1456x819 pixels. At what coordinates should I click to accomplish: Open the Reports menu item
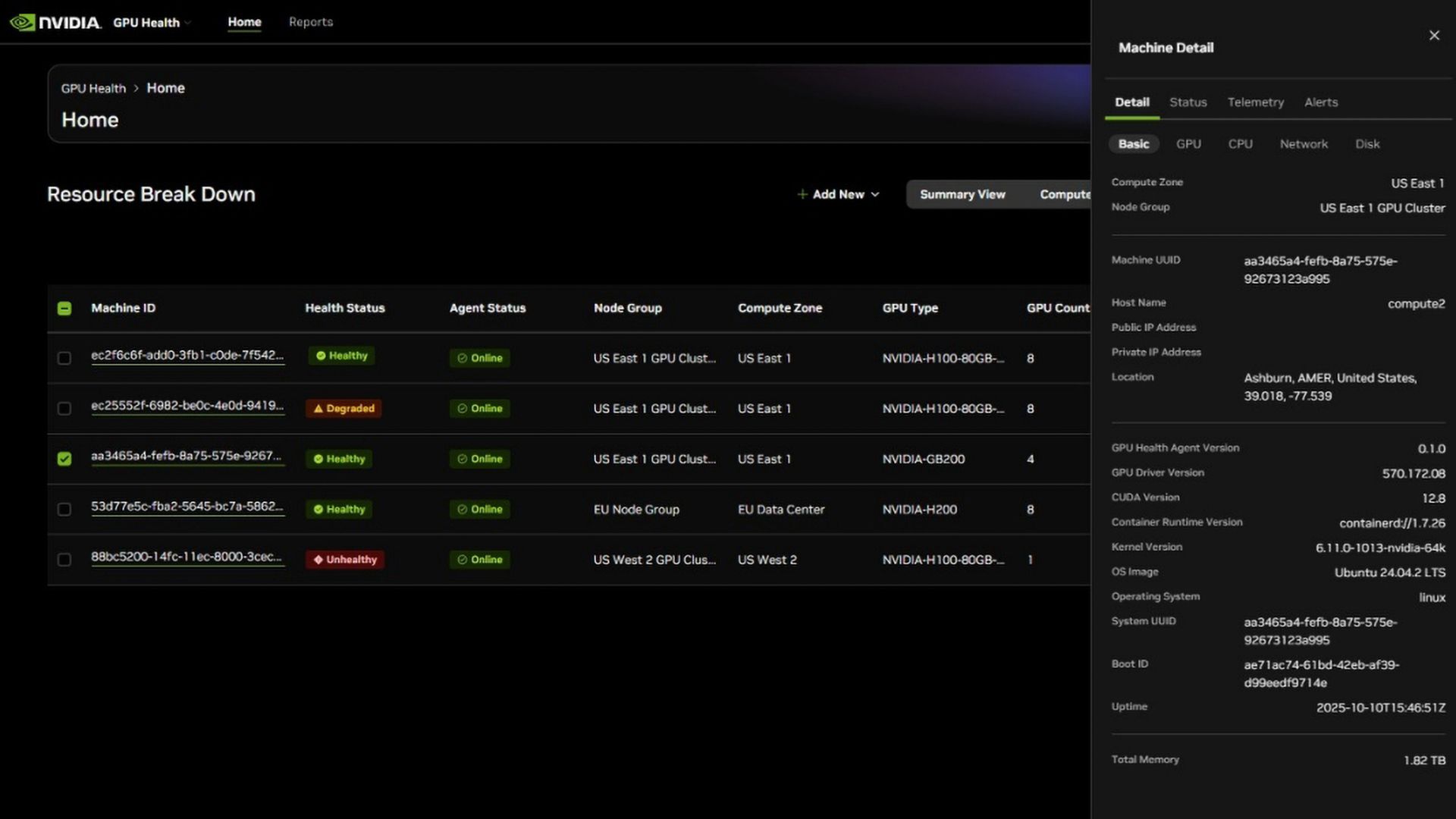(x=310, y=22)
